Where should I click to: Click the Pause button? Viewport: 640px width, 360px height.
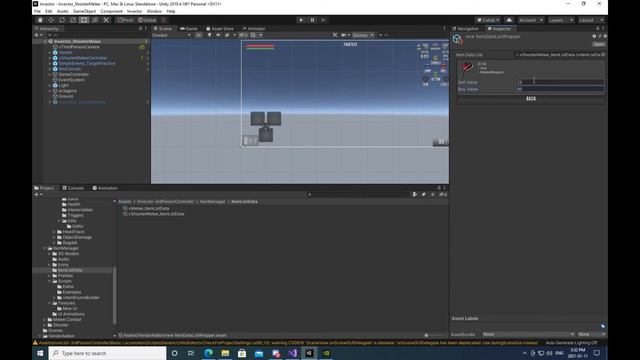(312, 20)
